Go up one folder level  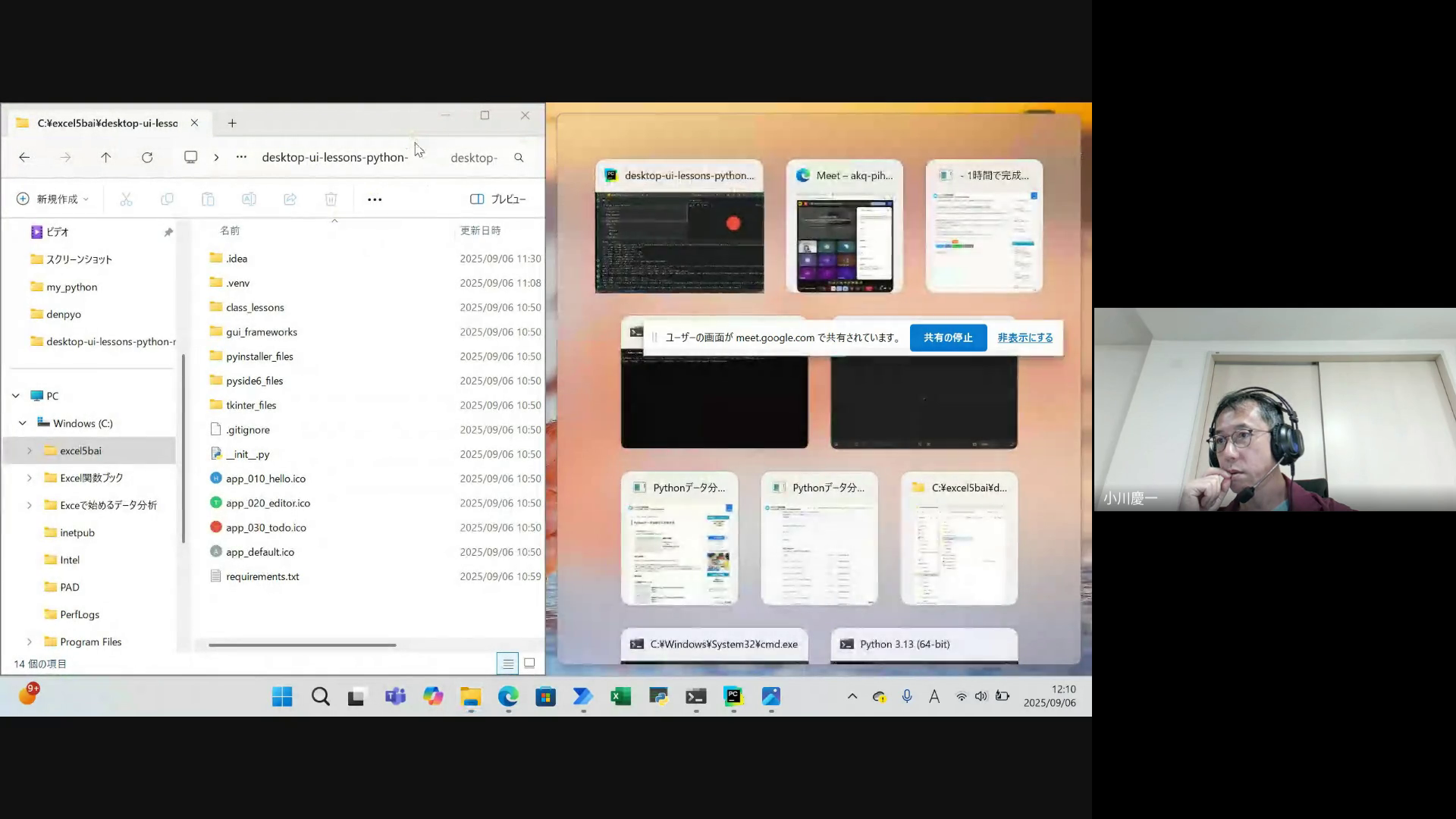point(106,158)
